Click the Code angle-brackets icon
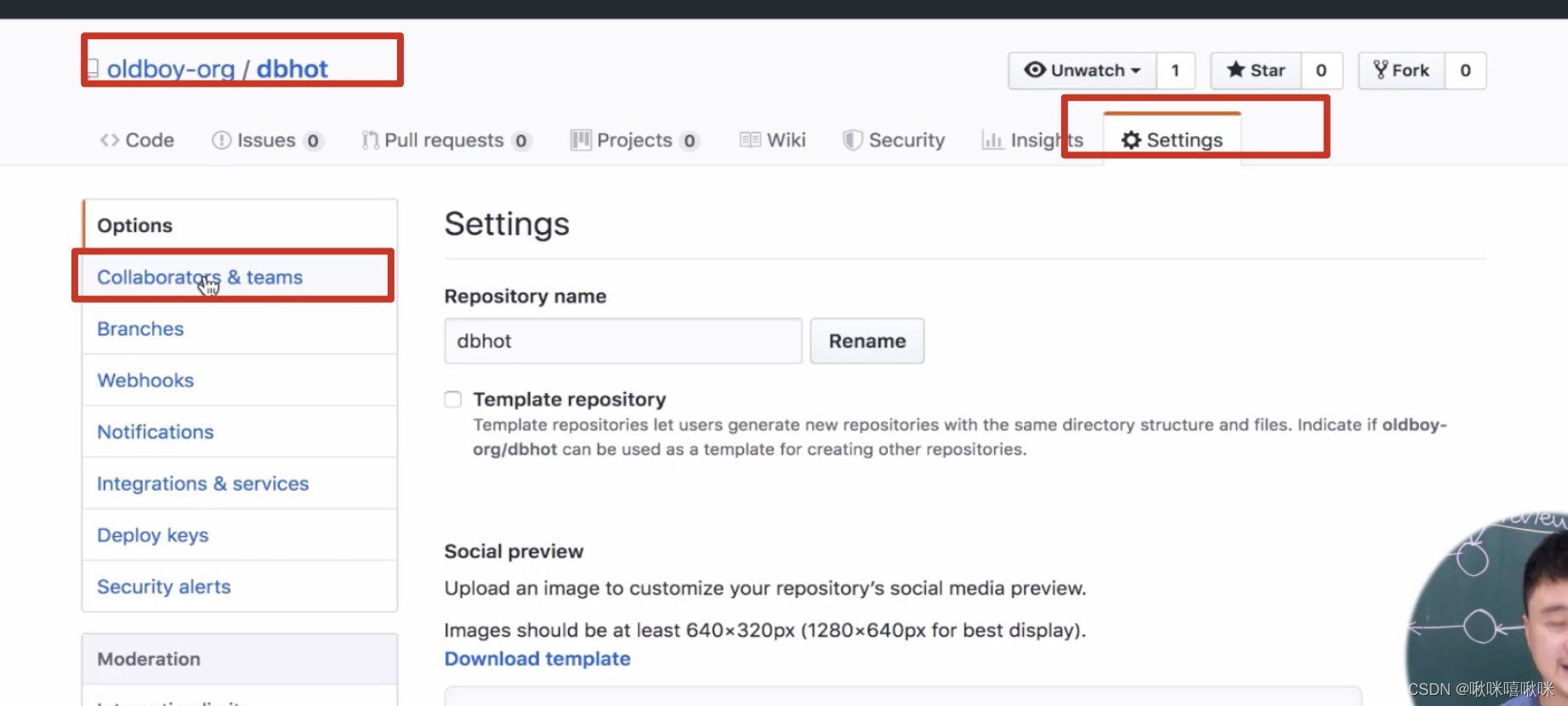 click(110, 140)
